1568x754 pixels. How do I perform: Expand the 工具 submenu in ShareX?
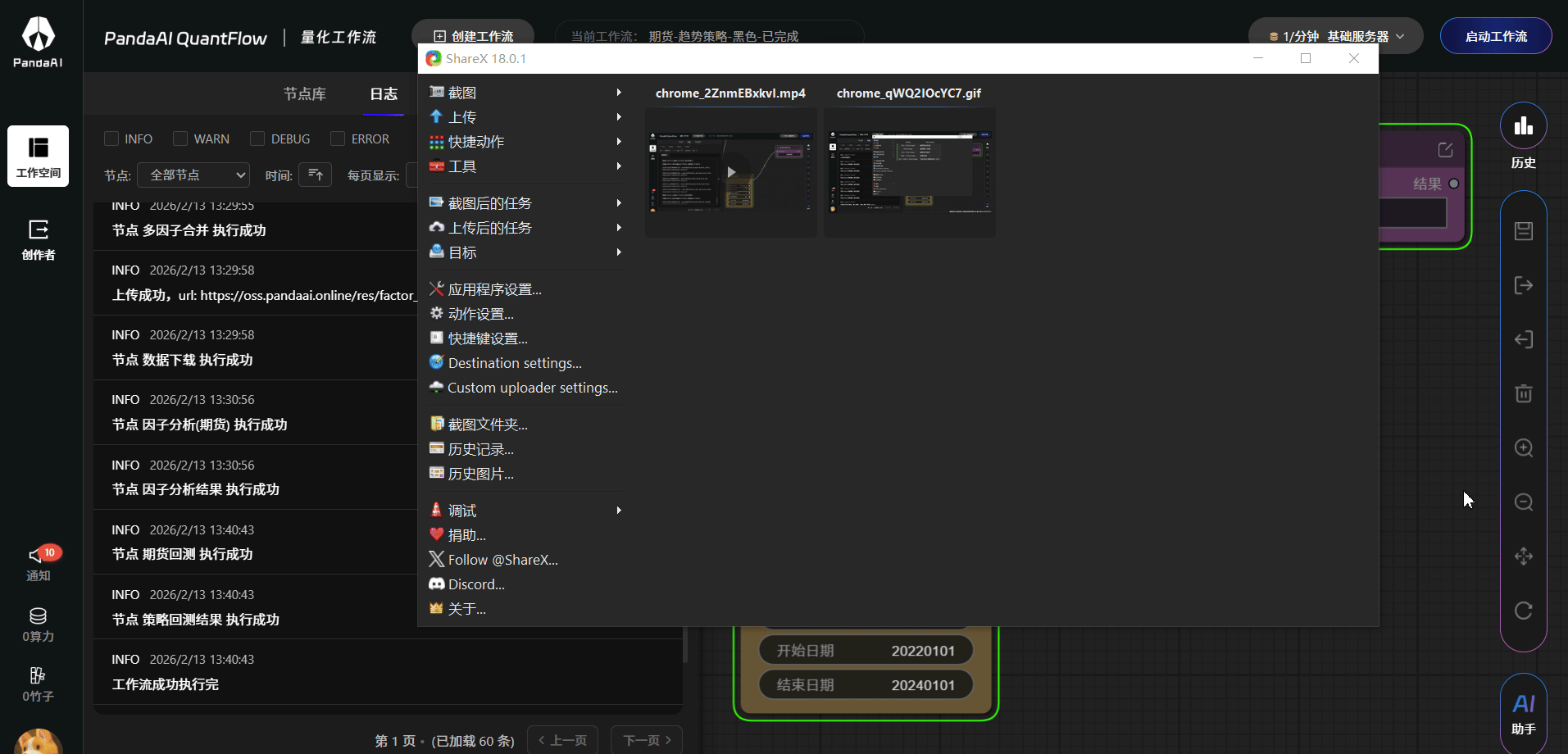(525, 166)
